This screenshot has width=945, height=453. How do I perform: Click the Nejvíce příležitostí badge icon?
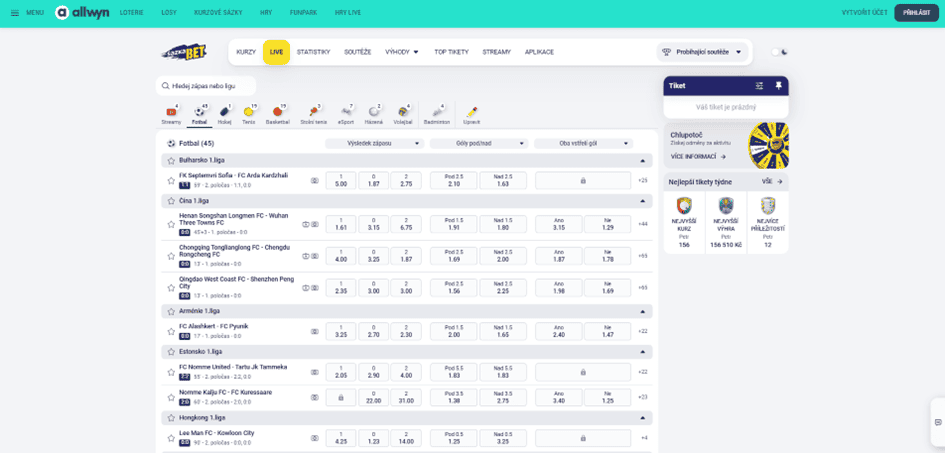pyautogui.click(x=768, y=207)
